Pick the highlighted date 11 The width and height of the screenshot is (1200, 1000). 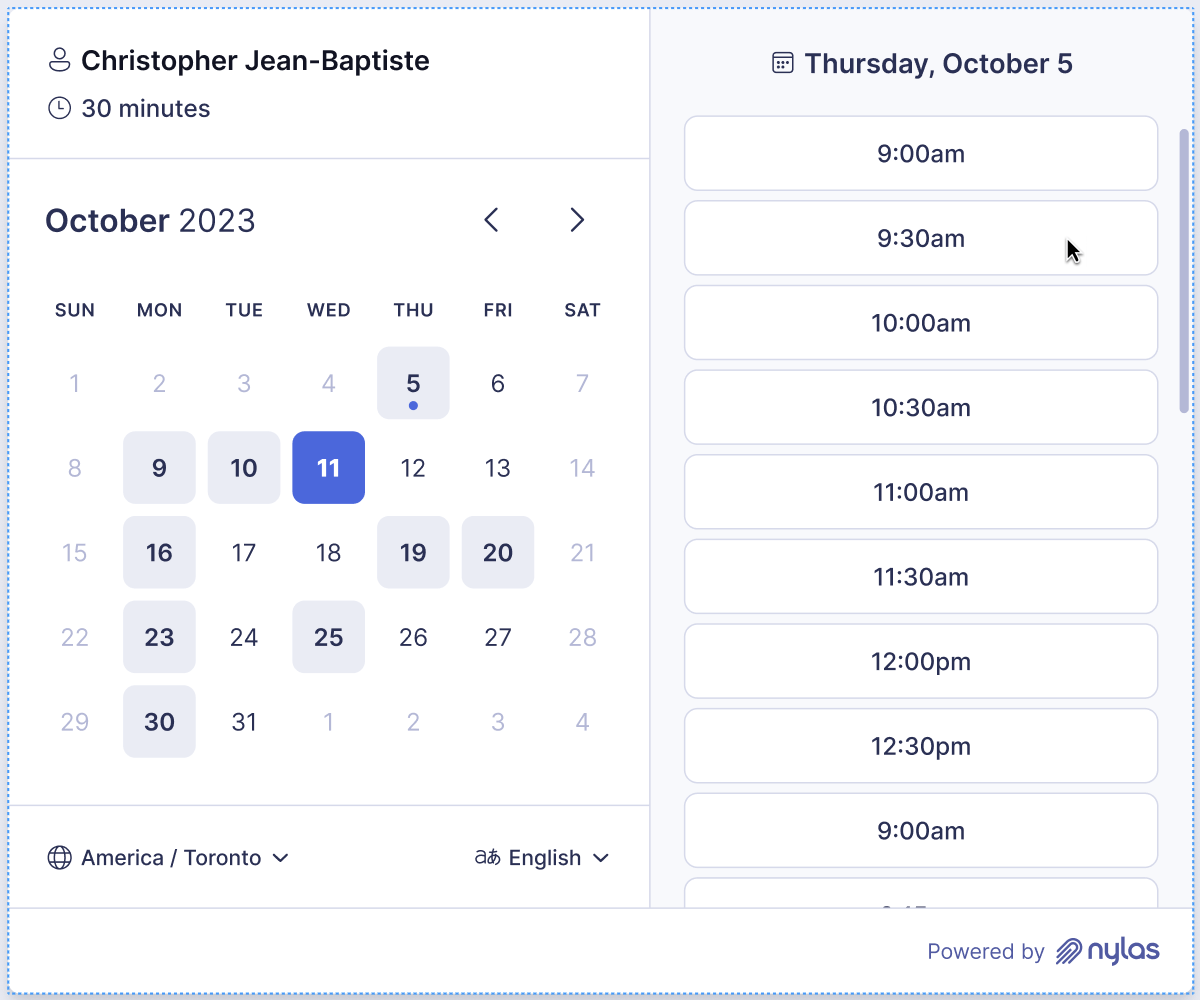coord(328,468)
